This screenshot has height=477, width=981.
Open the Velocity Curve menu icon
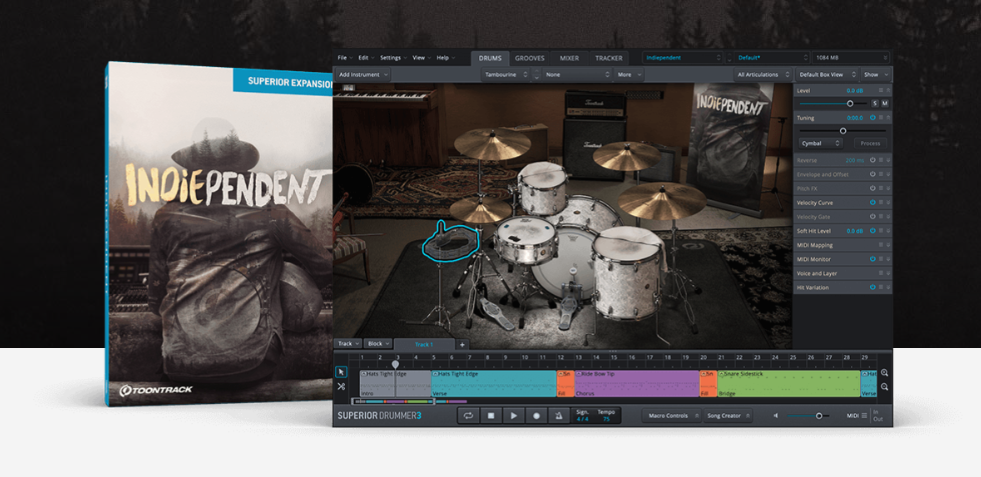[x=881, y=203]
